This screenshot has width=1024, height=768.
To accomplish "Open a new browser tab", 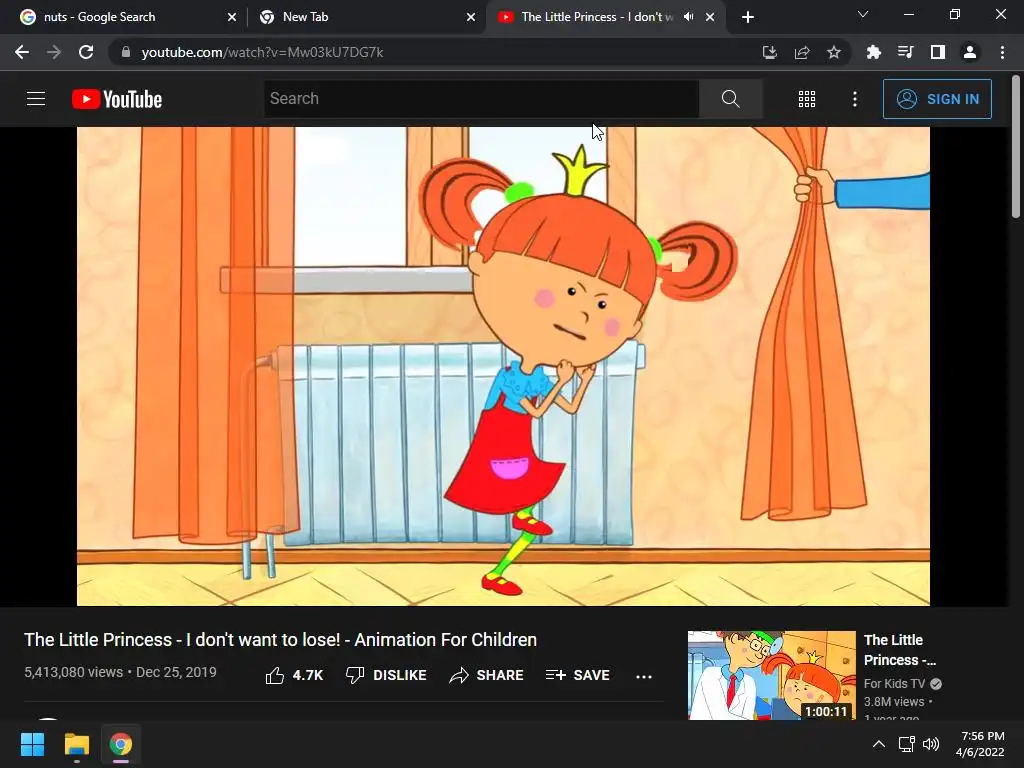I will coord(748,18).
